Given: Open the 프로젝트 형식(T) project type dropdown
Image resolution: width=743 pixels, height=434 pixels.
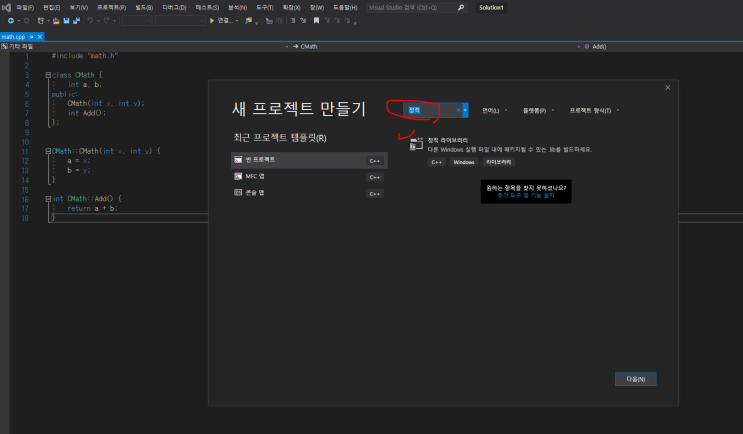Looking at the screenshot, I should pos(594,110).
